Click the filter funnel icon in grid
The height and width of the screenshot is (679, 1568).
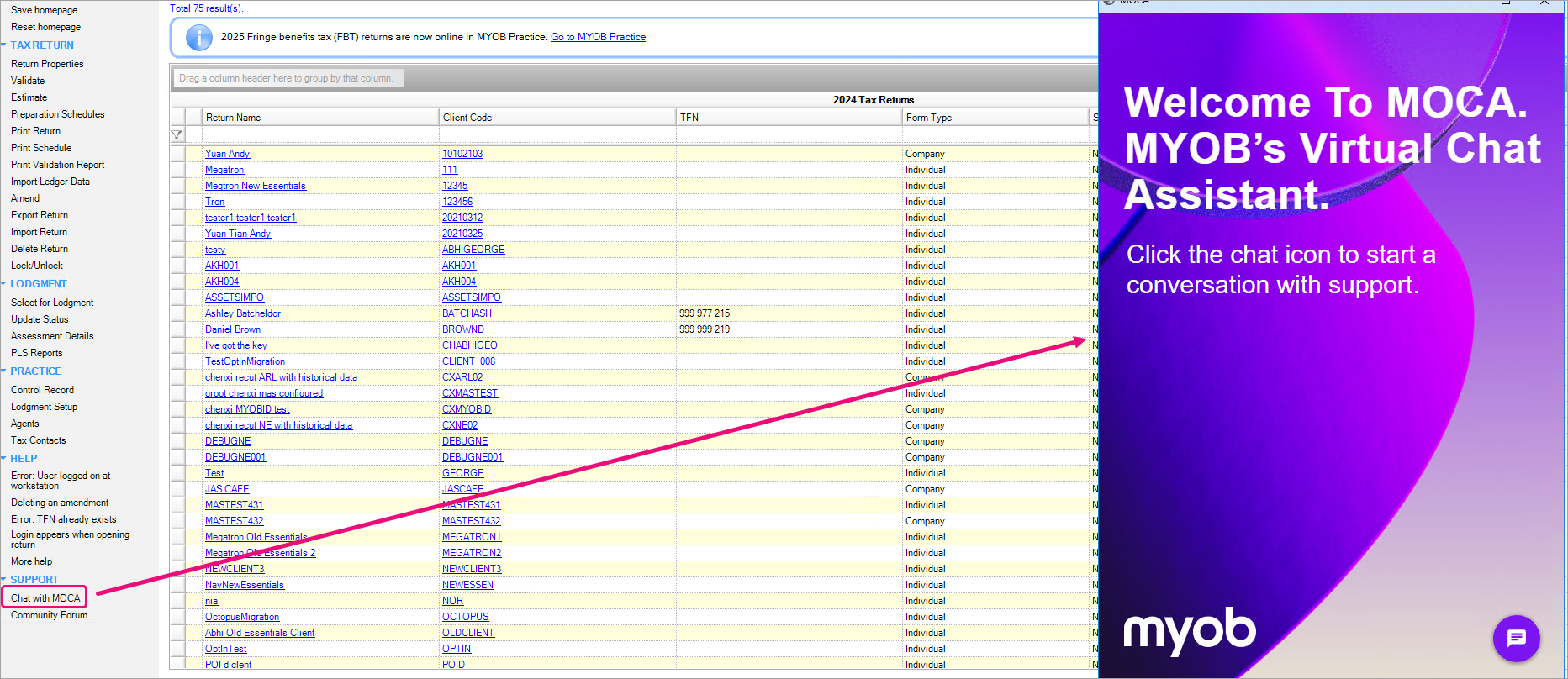pos(177,135)
